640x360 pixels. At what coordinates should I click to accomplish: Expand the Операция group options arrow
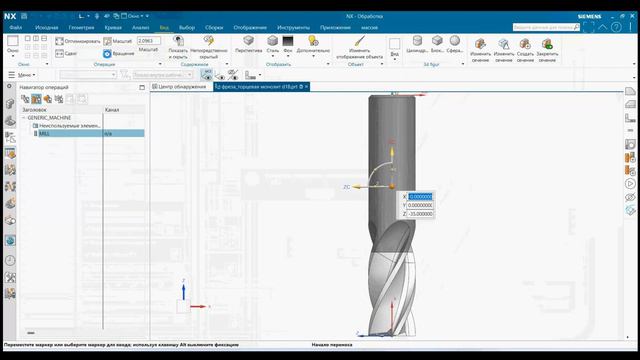pos(160,64)
